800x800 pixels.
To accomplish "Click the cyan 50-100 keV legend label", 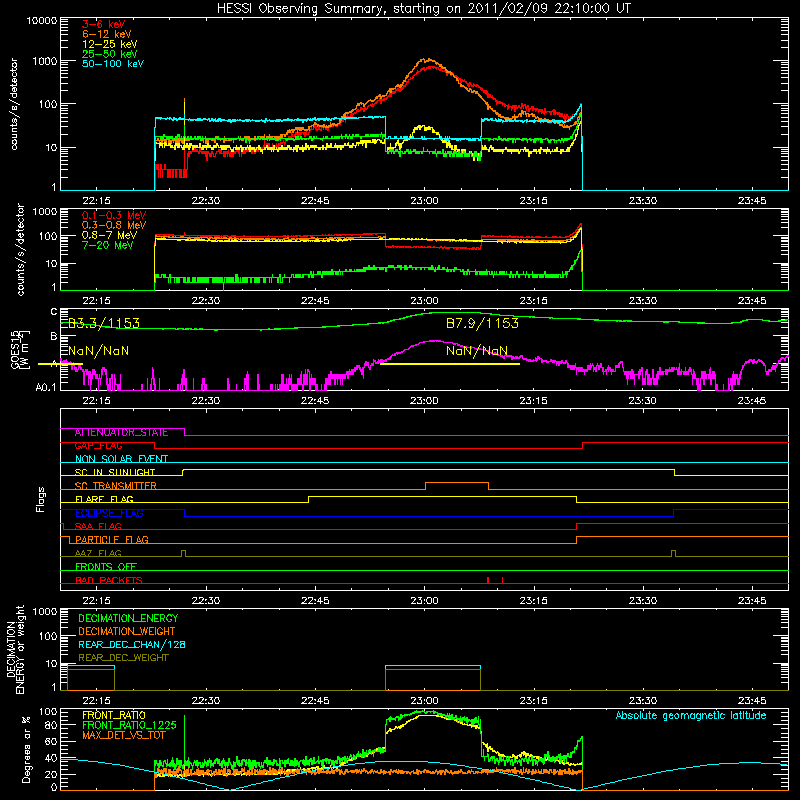I will [x=113, y=64].
